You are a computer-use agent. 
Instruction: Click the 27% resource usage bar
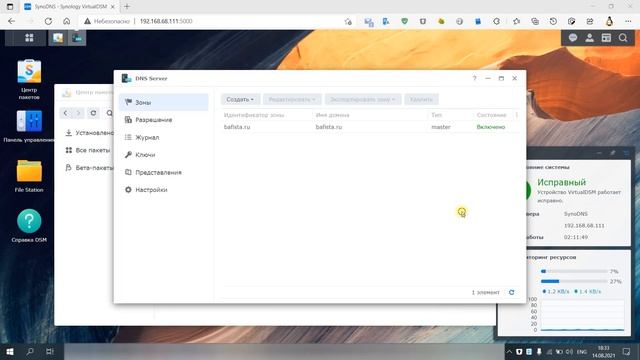click(574, 281)
